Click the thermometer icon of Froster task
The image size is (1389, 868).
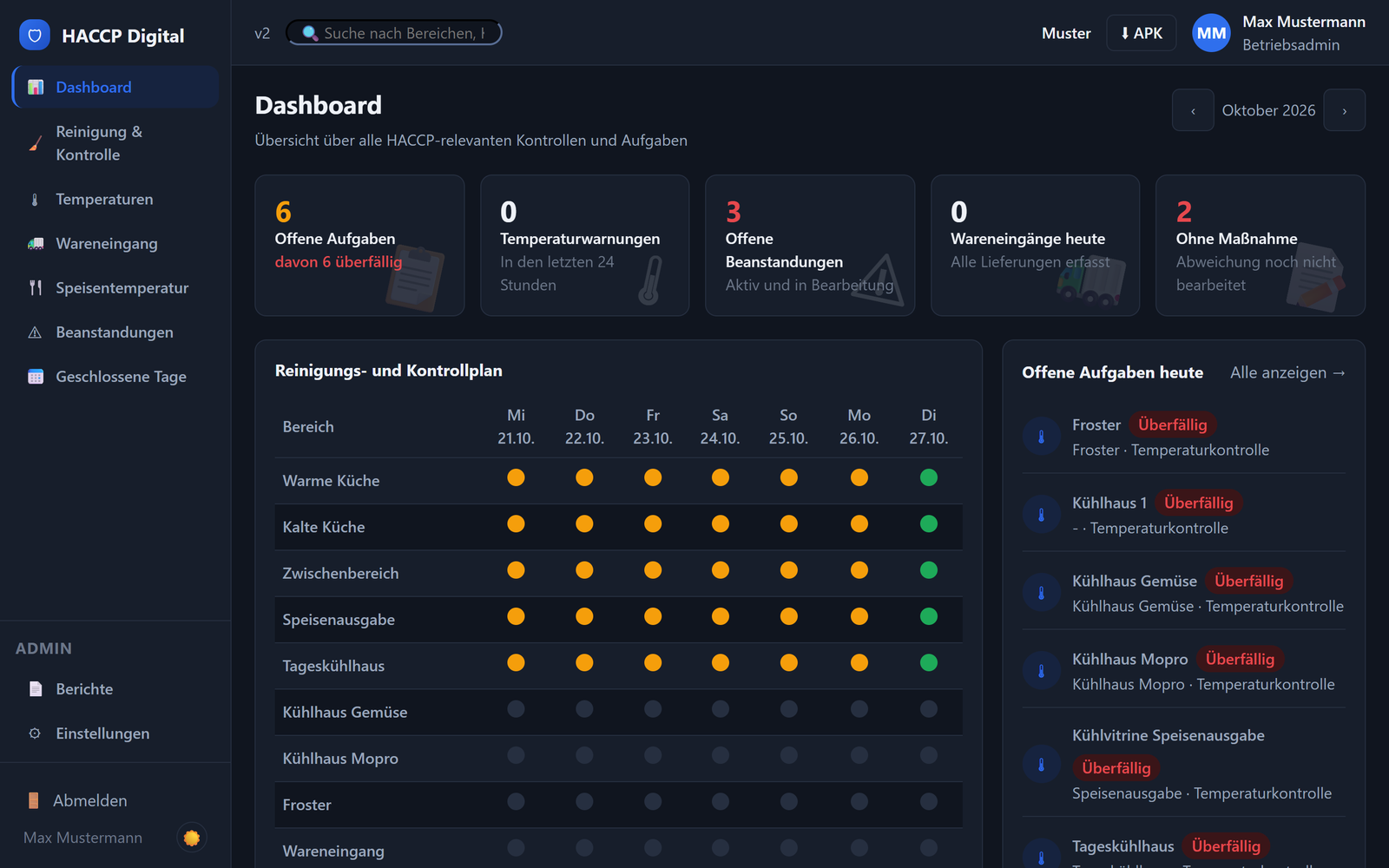tap(1042, 437)
